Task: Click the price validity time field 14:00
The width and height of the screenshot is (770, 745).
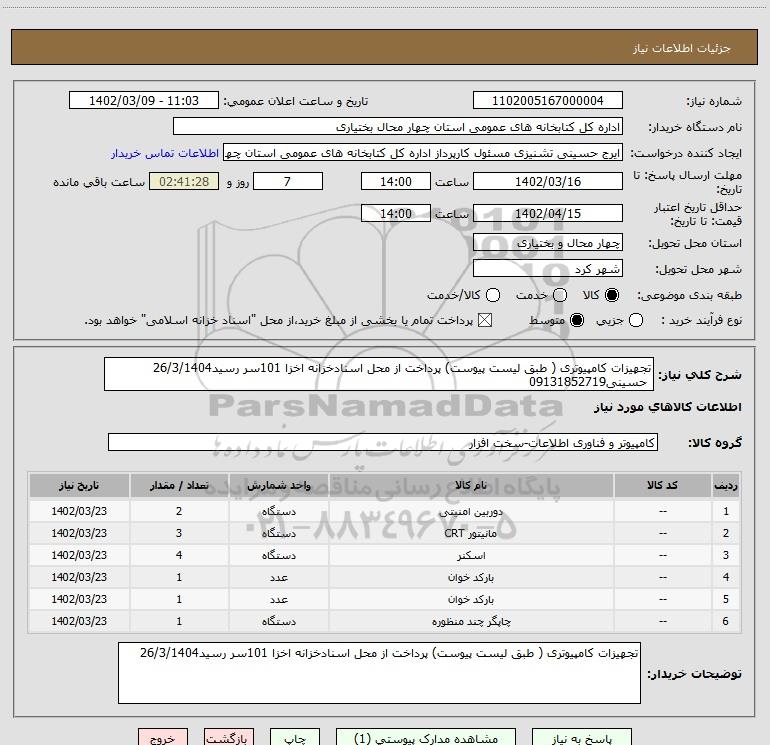Action: 396,213
